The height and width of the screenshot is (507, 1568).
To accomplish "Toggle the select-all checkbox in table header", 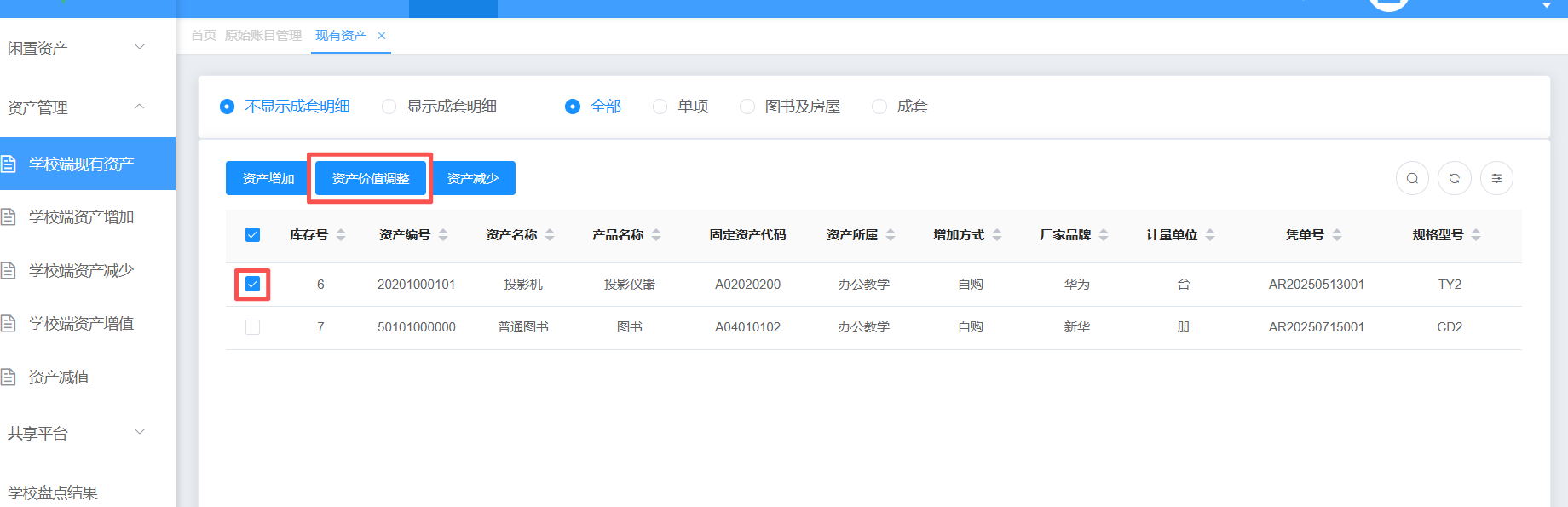I will pos(252,235).
